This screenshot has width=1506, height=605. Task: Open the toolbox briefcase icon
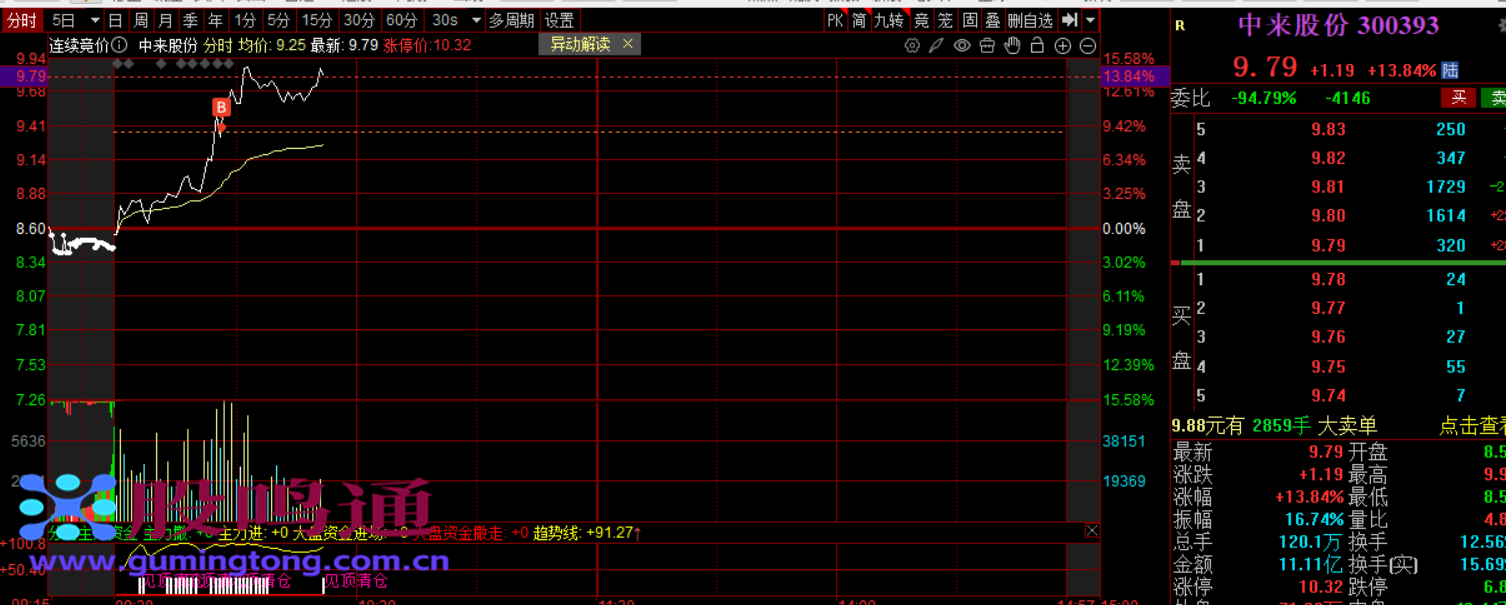pos(987,45)
